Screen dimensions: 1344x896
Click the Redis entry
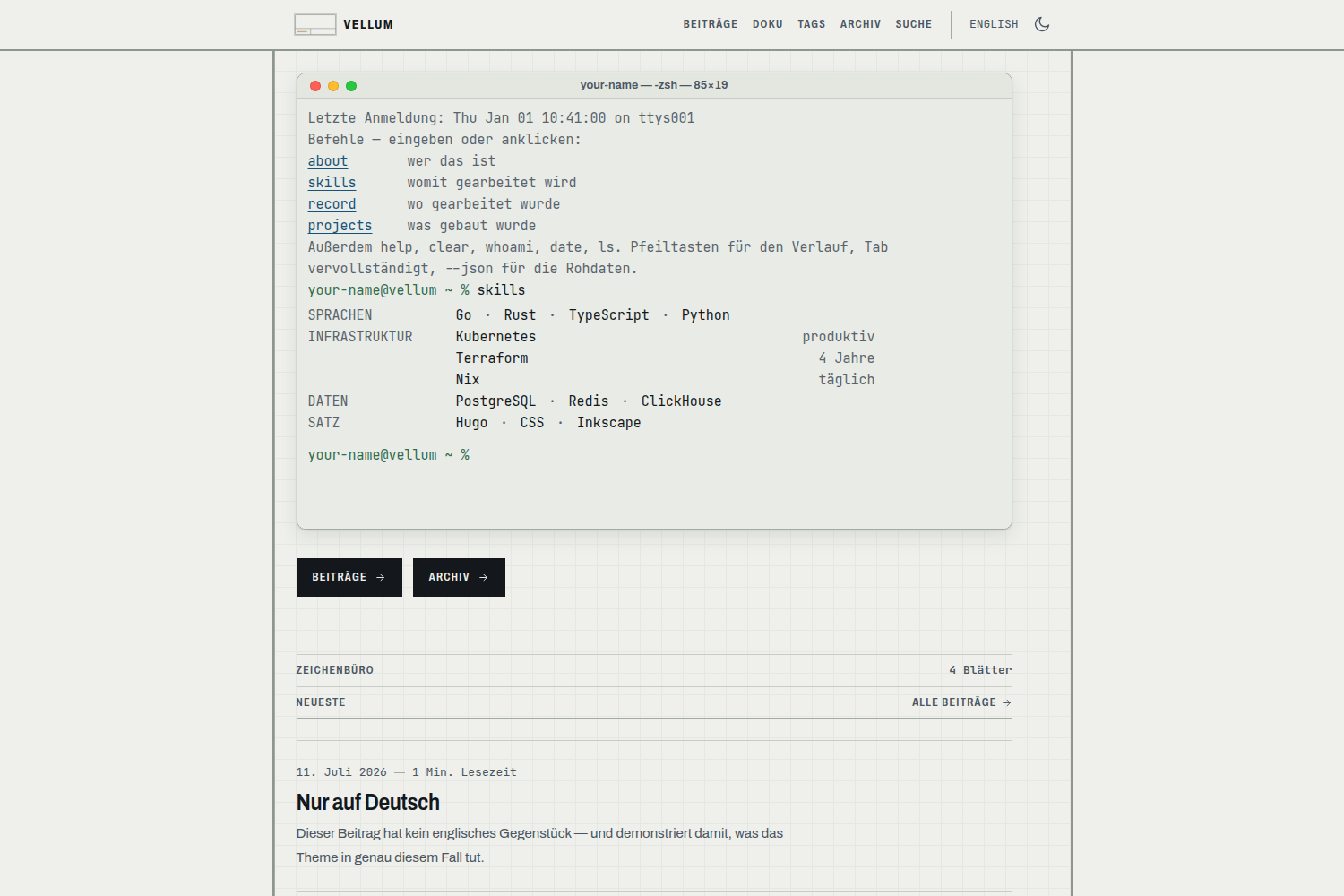pos(589,401)
